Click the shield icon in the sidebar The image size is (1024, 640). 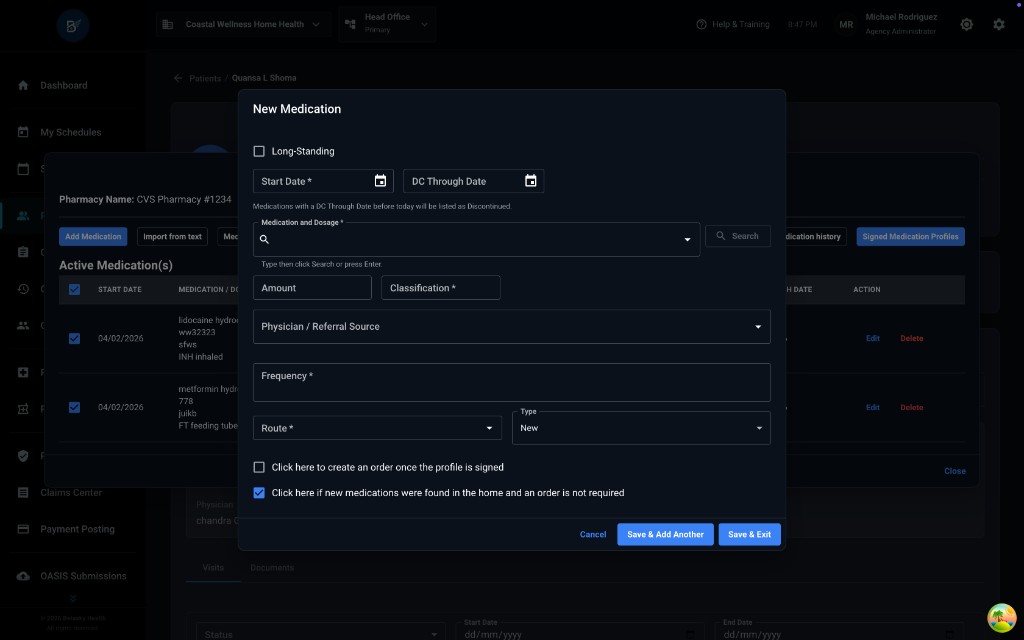tap(23, 456)
